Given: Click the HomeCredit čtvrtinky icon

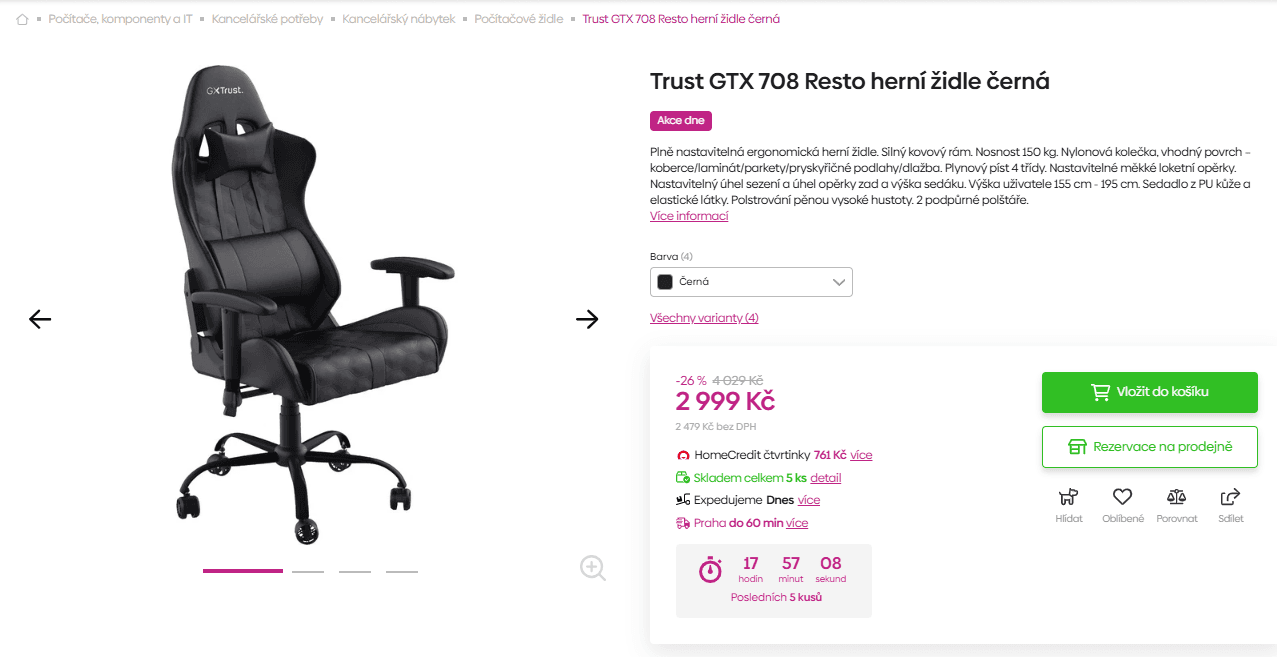Looking at the screenshot, I should click(682, 454).
